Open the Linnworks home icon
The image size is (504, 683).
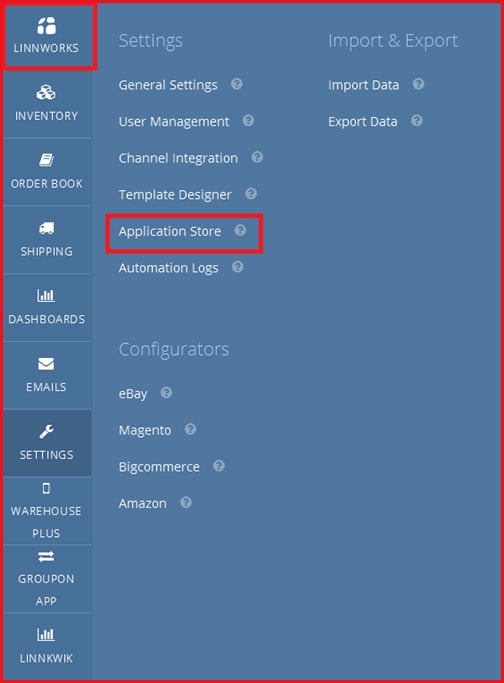pyautogui.click(x=46, y=26)
